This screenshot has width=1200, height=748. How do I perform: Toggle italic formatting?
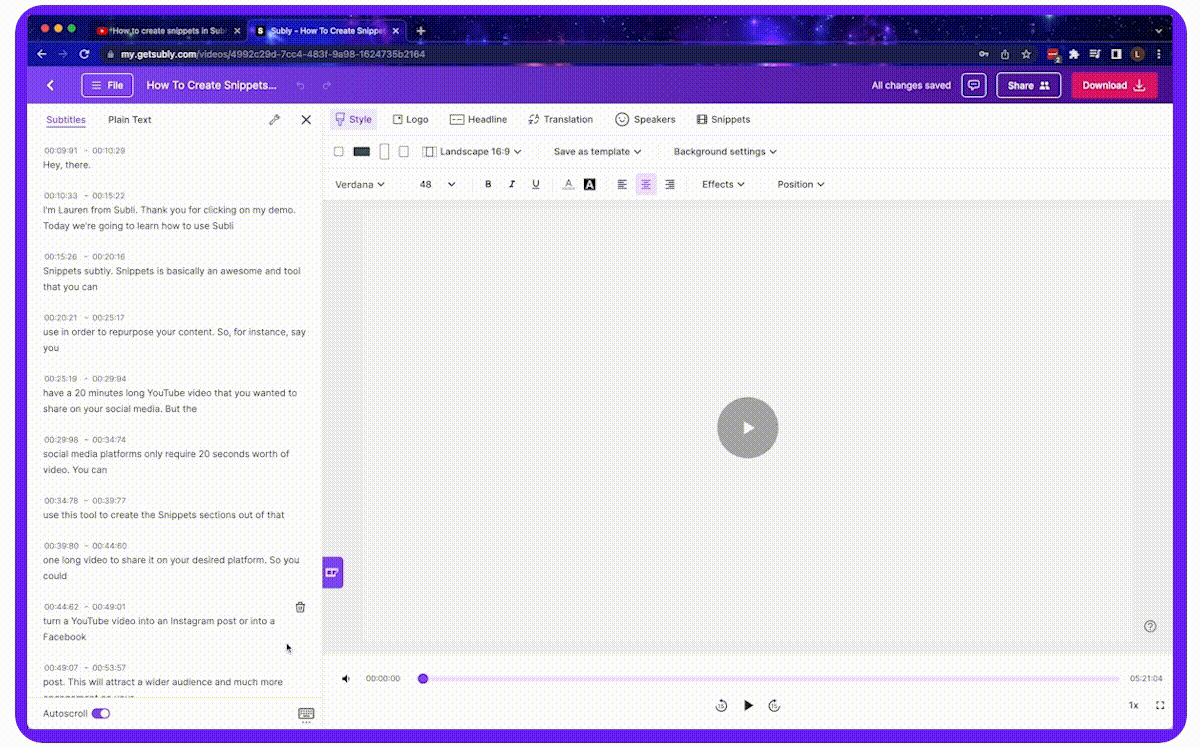(x=512, y=184)
